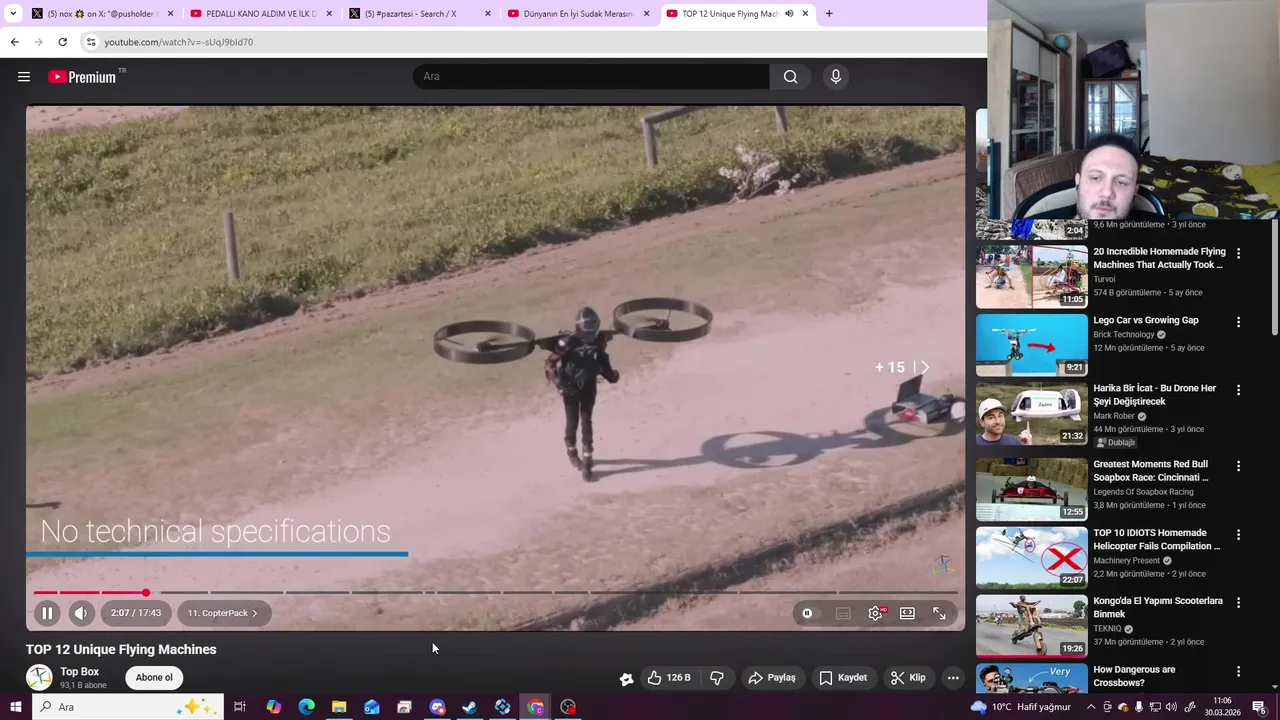This screenshot has height=720, width=1280.
Task: Mute the video using the speaker icon
Action: tap(81, 613)
